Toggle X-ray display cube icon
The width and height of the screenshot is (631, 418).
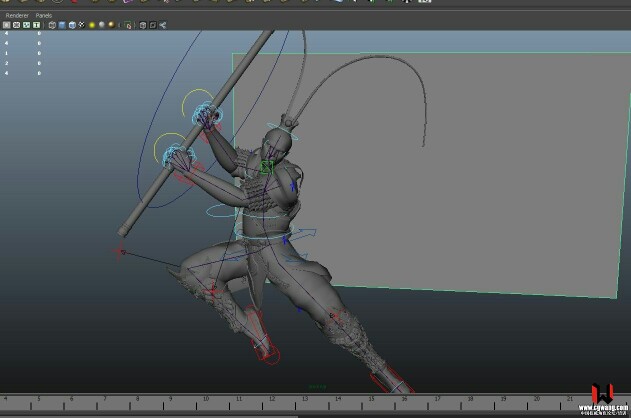click(143, 25)
